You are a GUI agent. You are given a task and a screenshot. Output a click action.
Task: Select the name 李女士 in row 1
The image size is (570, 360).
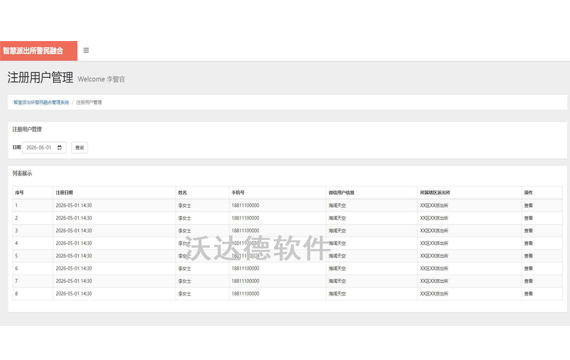(x=184, y=205)
